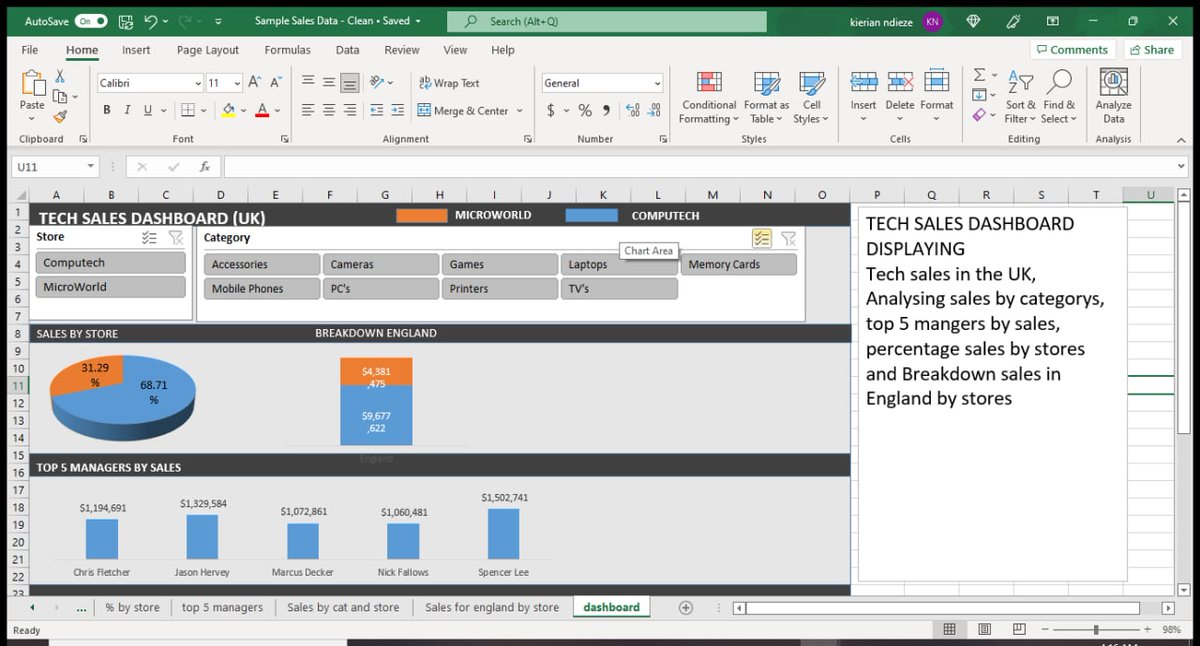Filter by MicroWorld in Store slicer
The height and width of the screenshot is (646, 1200).
pyautogui.click(x=111, y=287)
